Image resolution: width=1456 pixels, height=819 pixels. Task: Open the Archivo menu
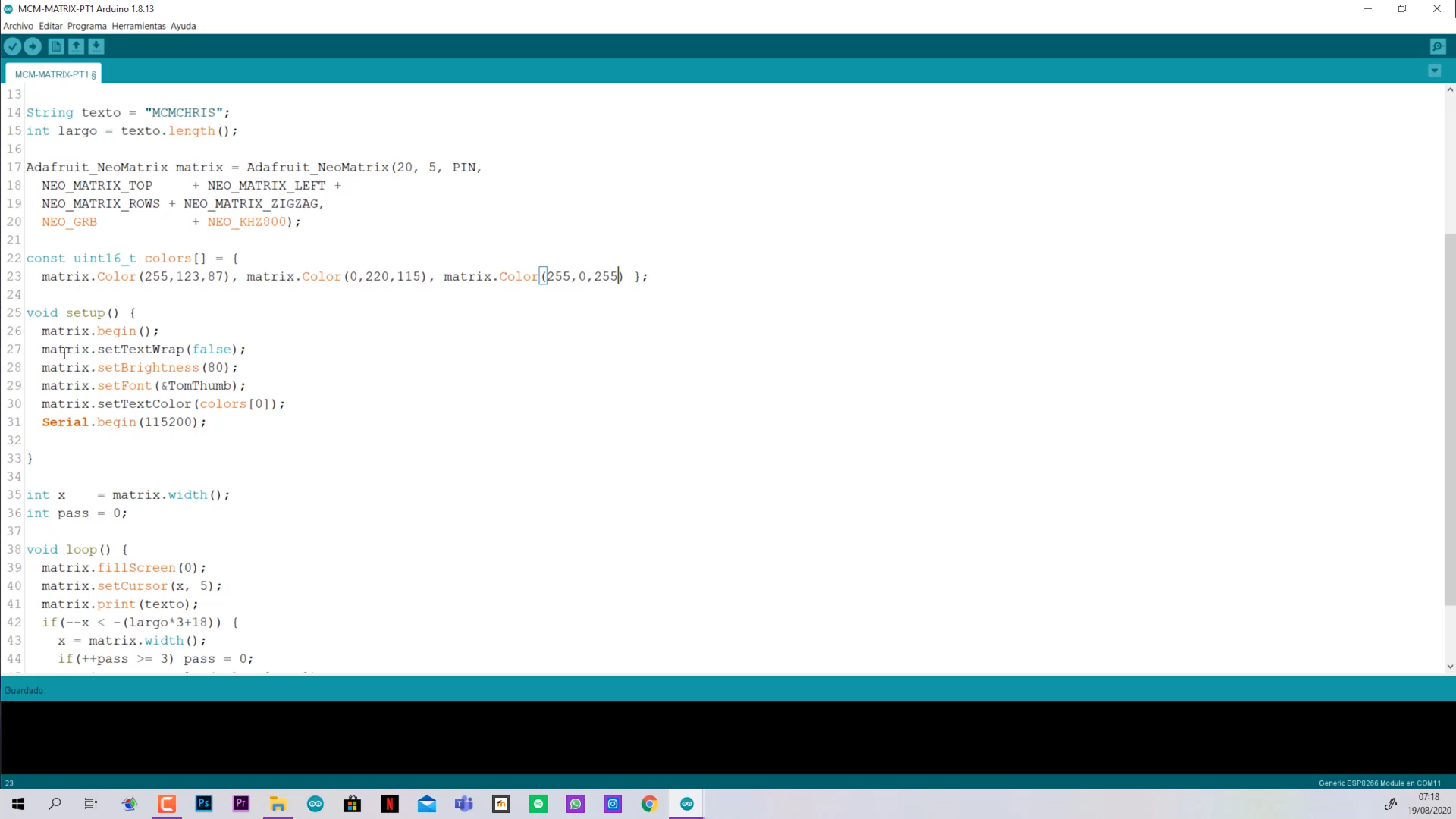coord(18,26)
